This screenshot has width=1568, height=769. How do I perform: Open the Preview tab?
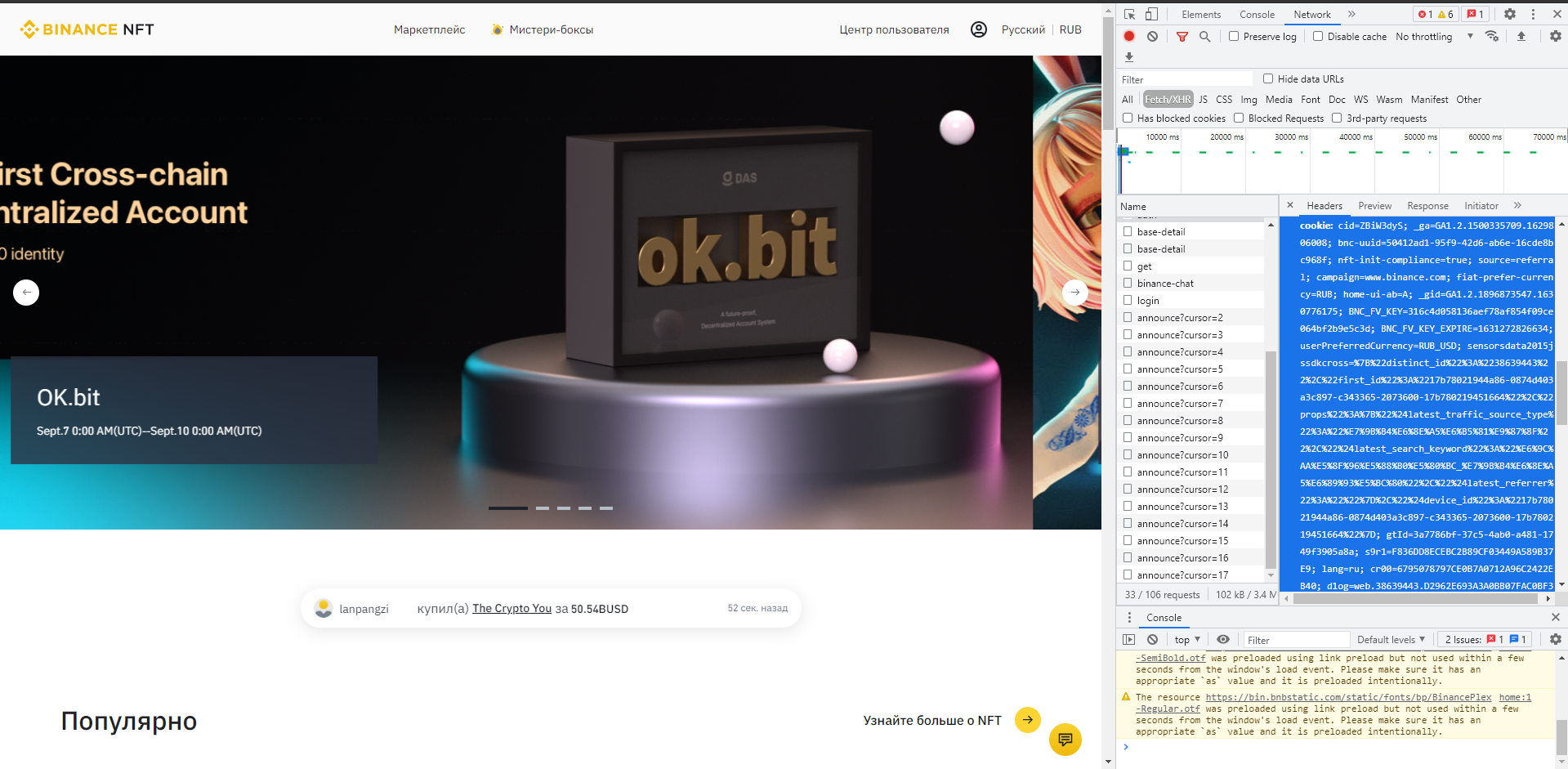[1374, 205]
